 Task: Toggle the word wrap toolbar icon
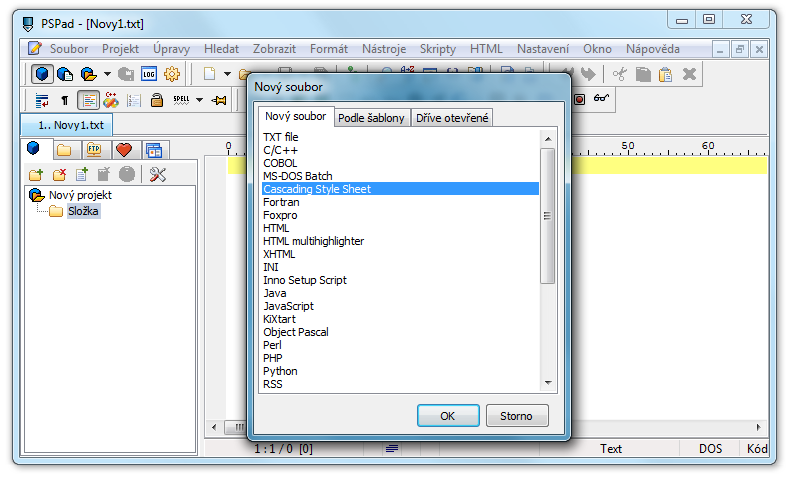tap(42, 99)
